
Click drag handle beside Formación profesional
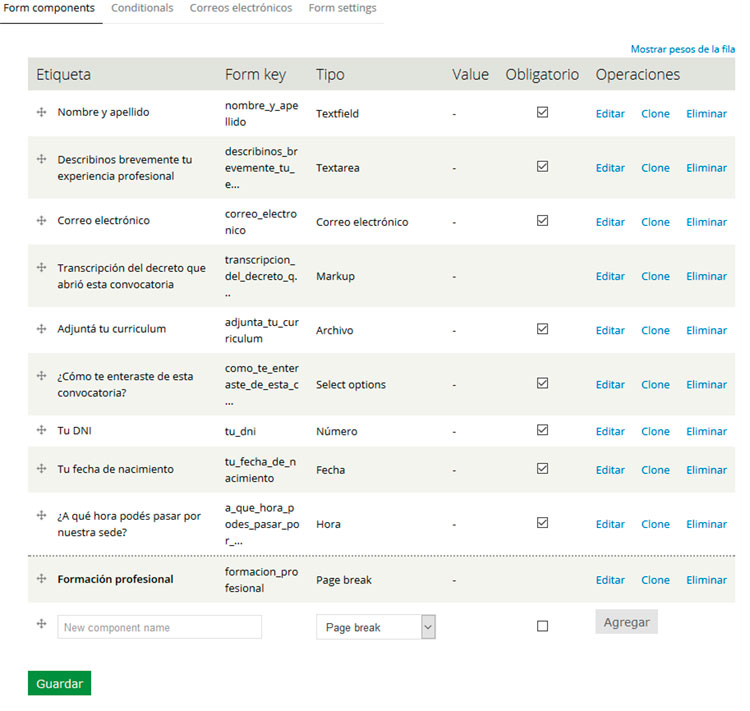(41, 578)
